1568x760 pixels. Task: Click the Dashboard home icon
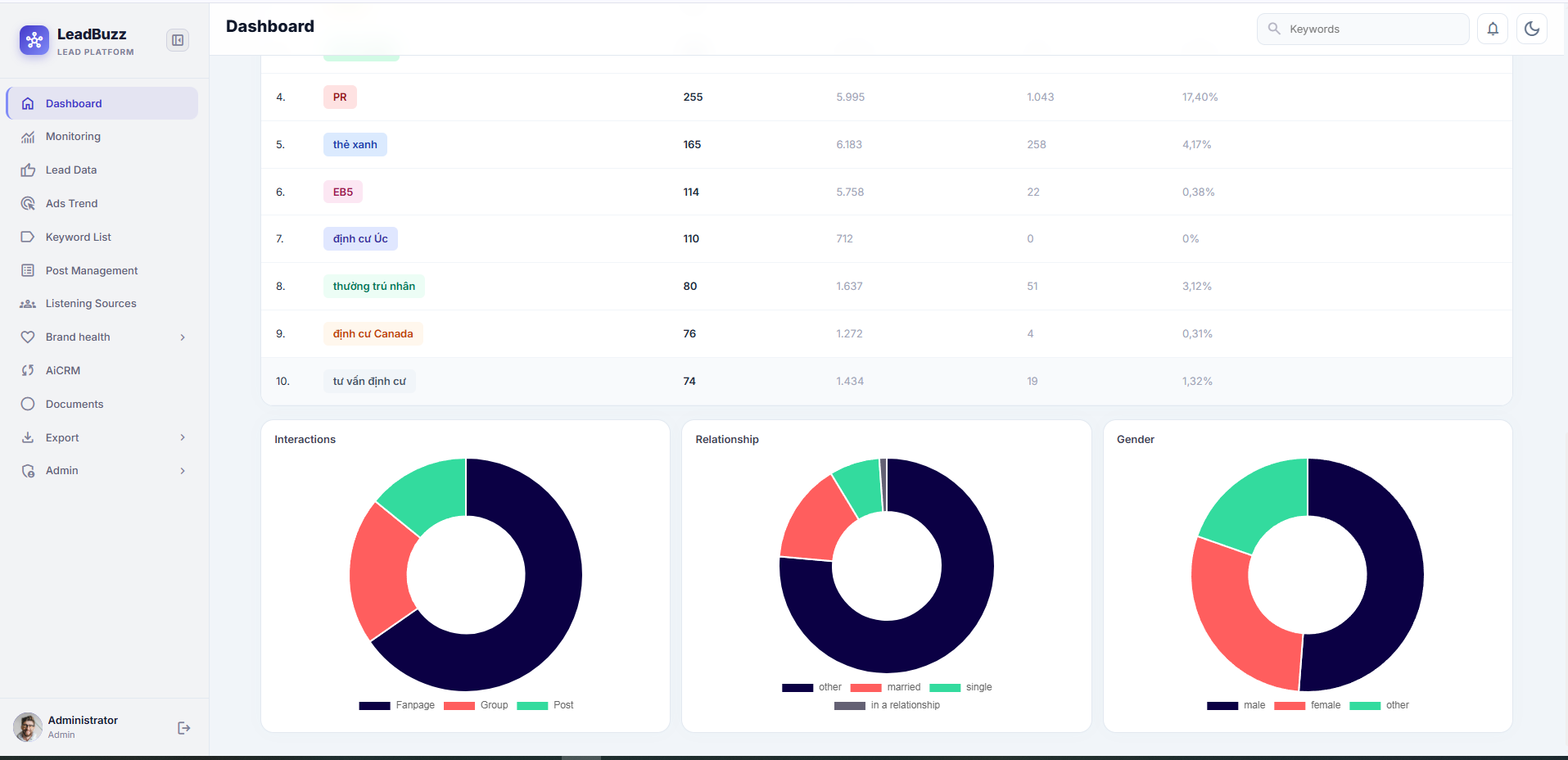[x=28, y=103]
